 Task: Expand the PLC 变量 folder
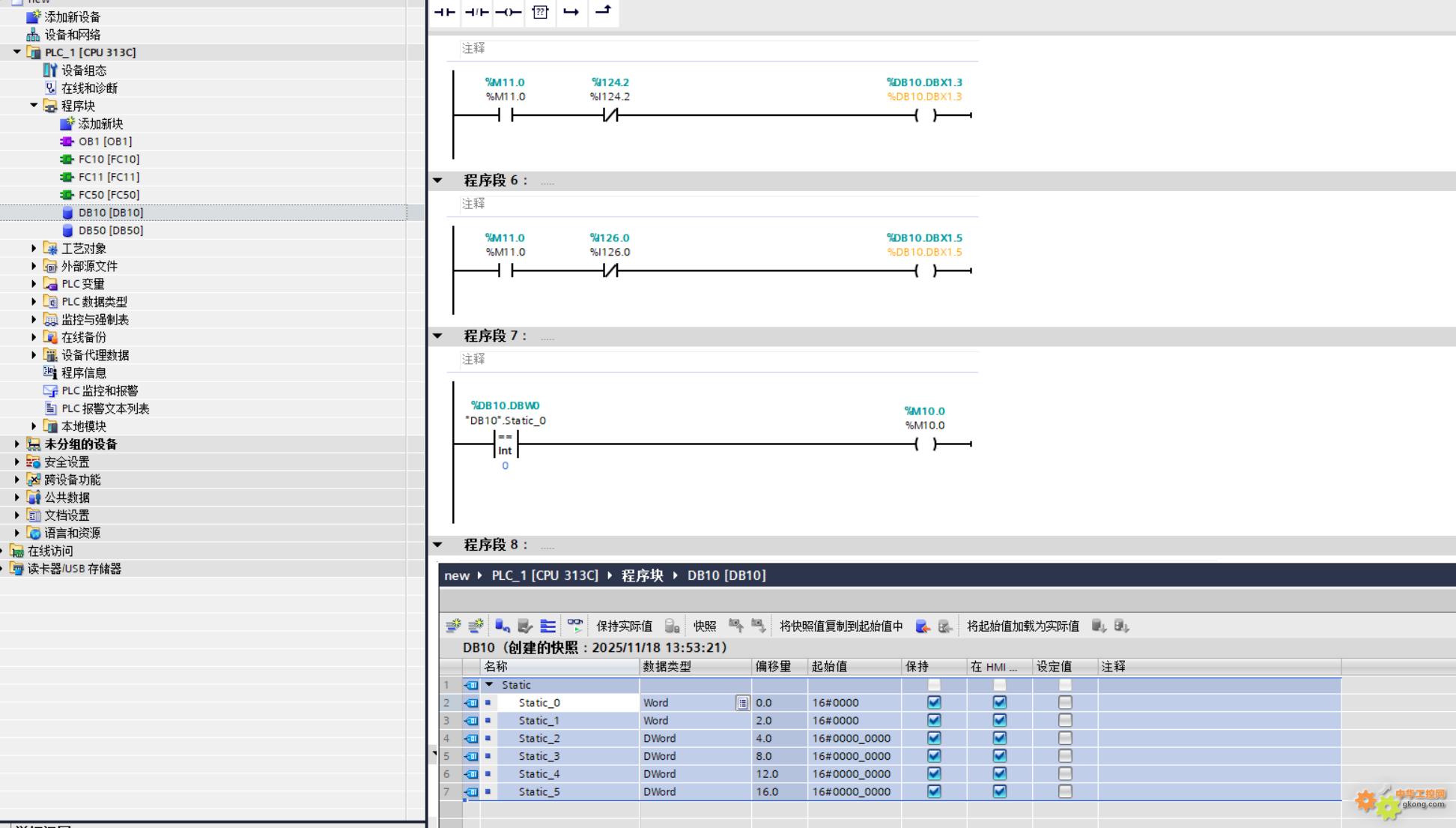click(x=34, y=284)
